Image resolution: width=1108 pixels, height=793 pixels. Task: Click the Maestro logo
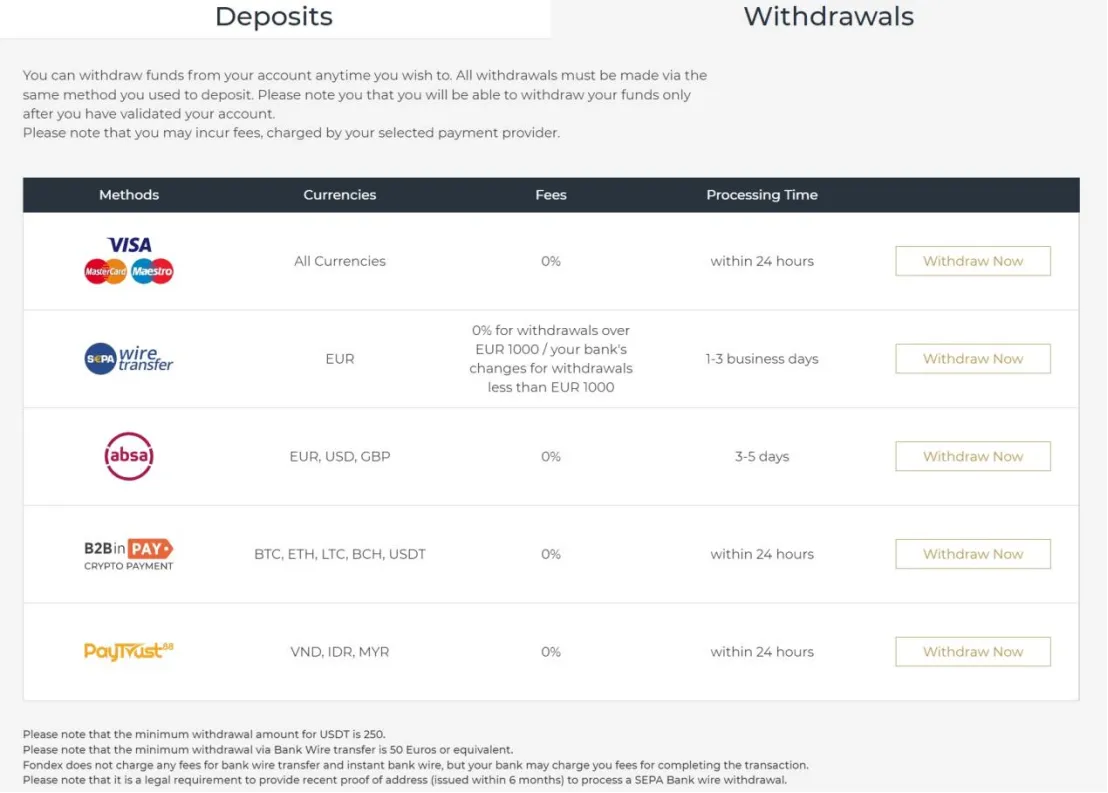click(152, 271)
